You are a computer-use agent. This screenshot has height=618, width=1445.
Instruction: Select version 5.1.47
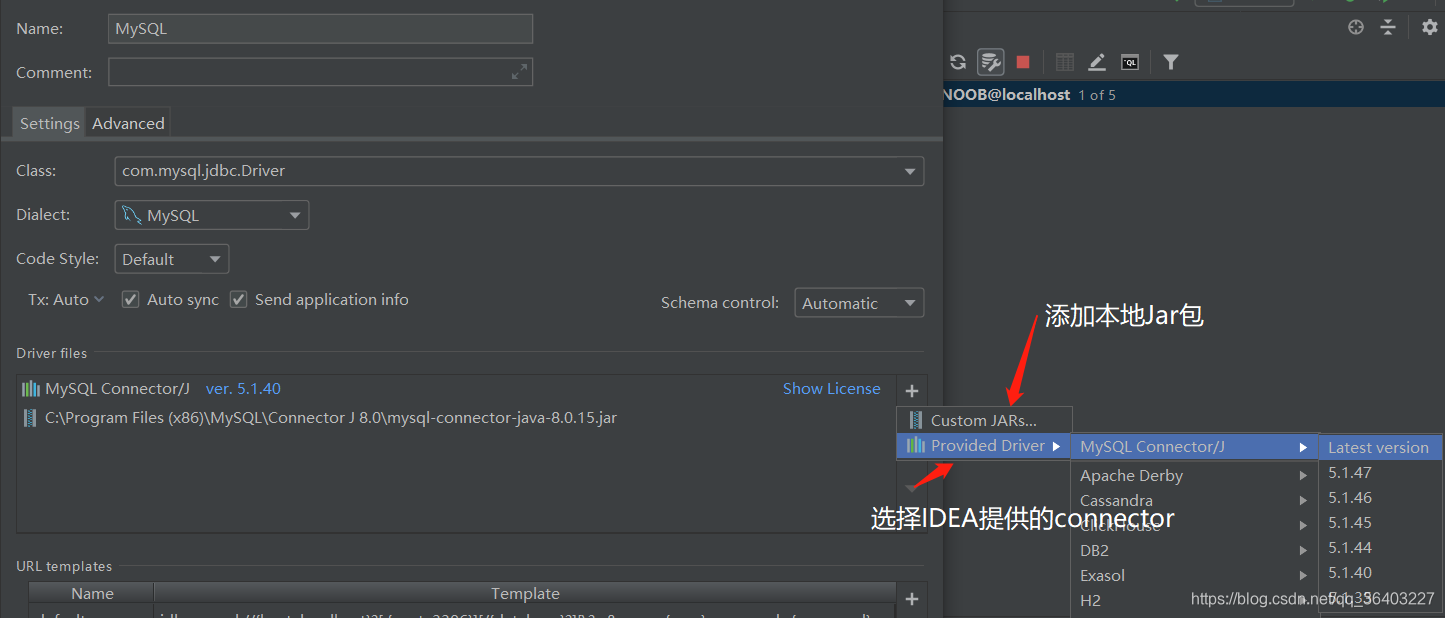(1380, 472)
